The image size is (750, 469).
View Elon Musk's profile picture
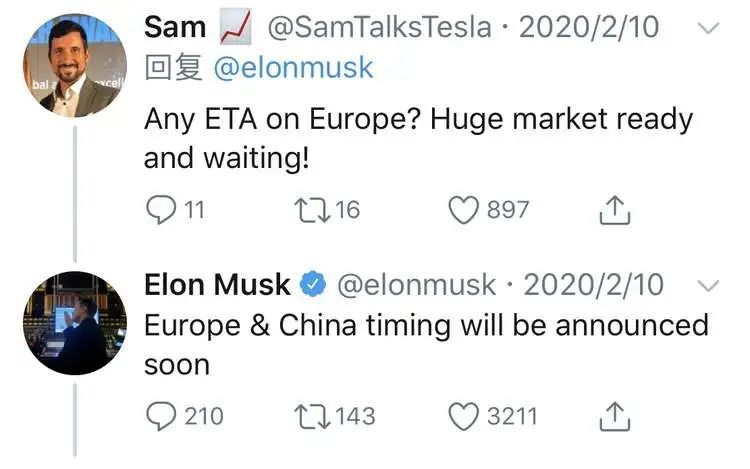coord(75,323)
